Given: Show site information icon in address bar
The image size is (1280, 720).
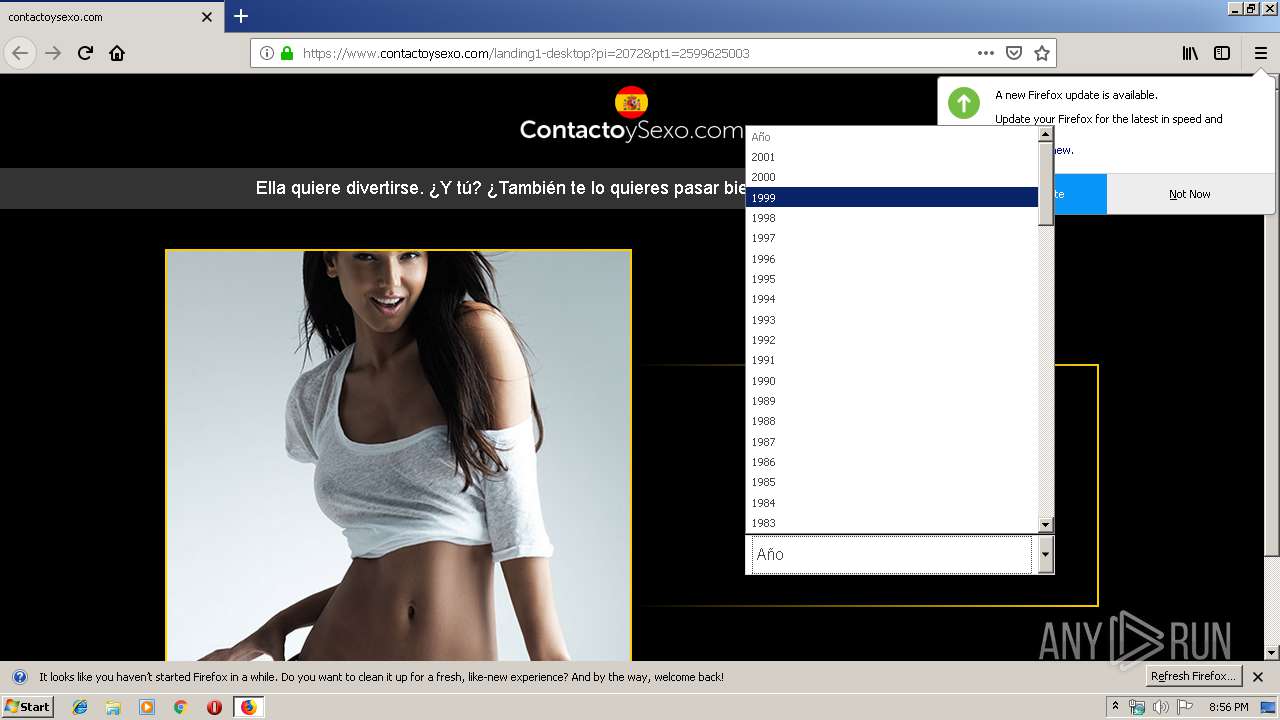Looking at the screenshot, I should pyautogui.click(x=267, y=53).
